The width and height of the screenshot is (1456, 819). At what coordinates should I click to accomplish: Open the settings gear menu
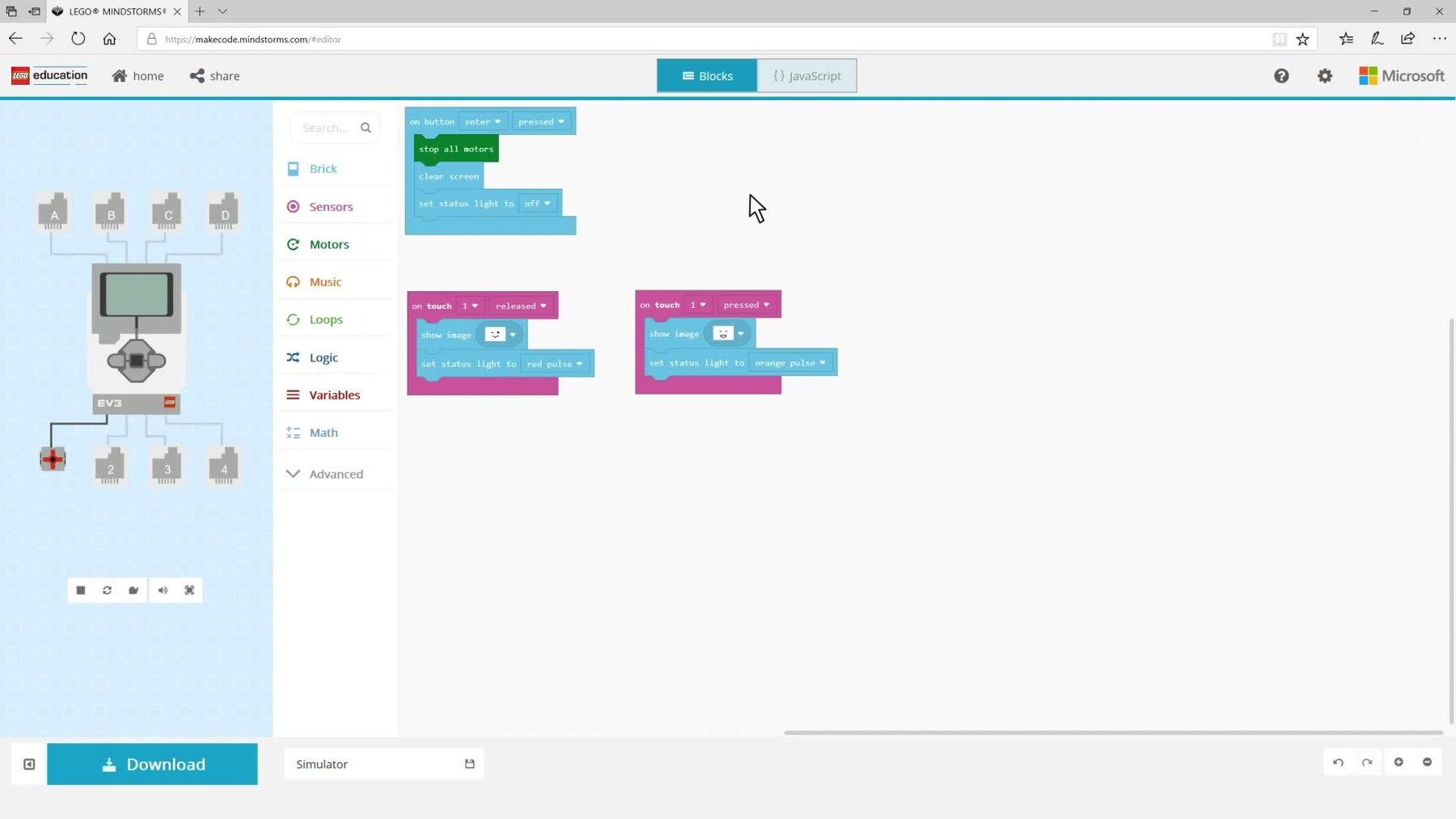[x=1324, y=76]
